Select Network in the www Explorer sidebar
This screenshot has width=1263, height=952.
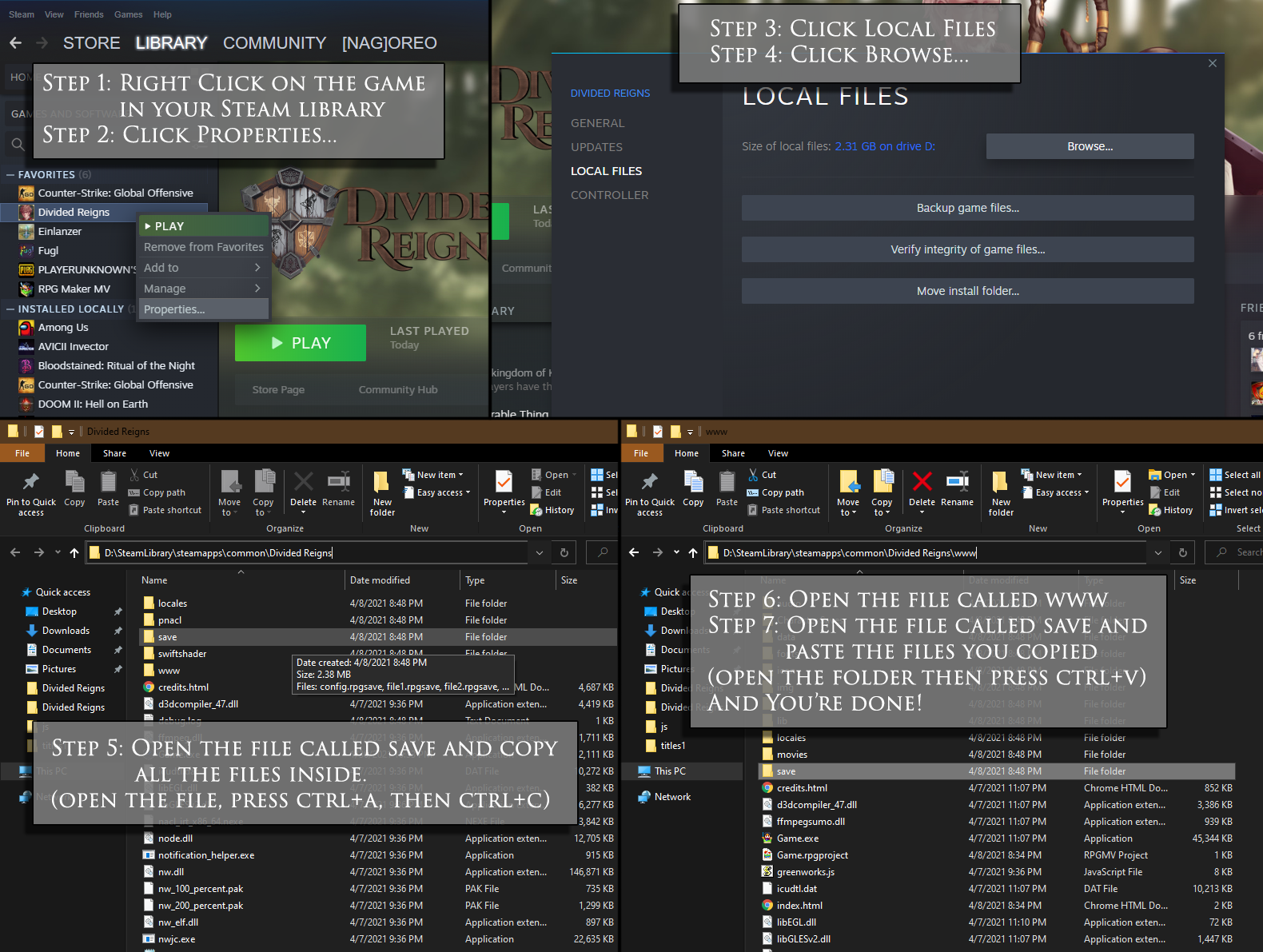click(672, 797)
